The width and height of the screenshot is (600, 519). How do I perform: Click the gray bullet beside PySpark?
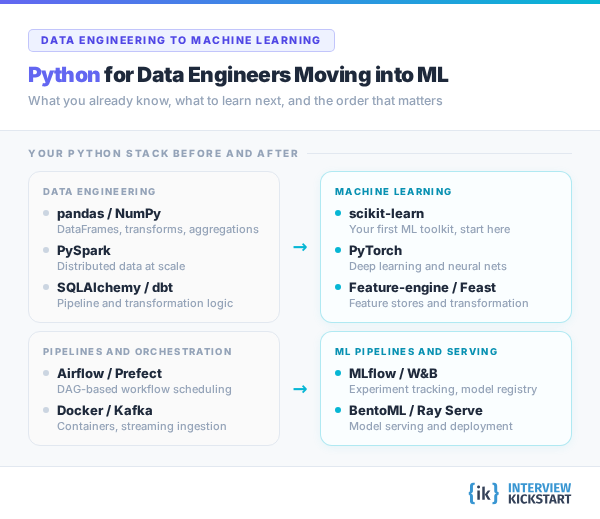tap(46, 250)
